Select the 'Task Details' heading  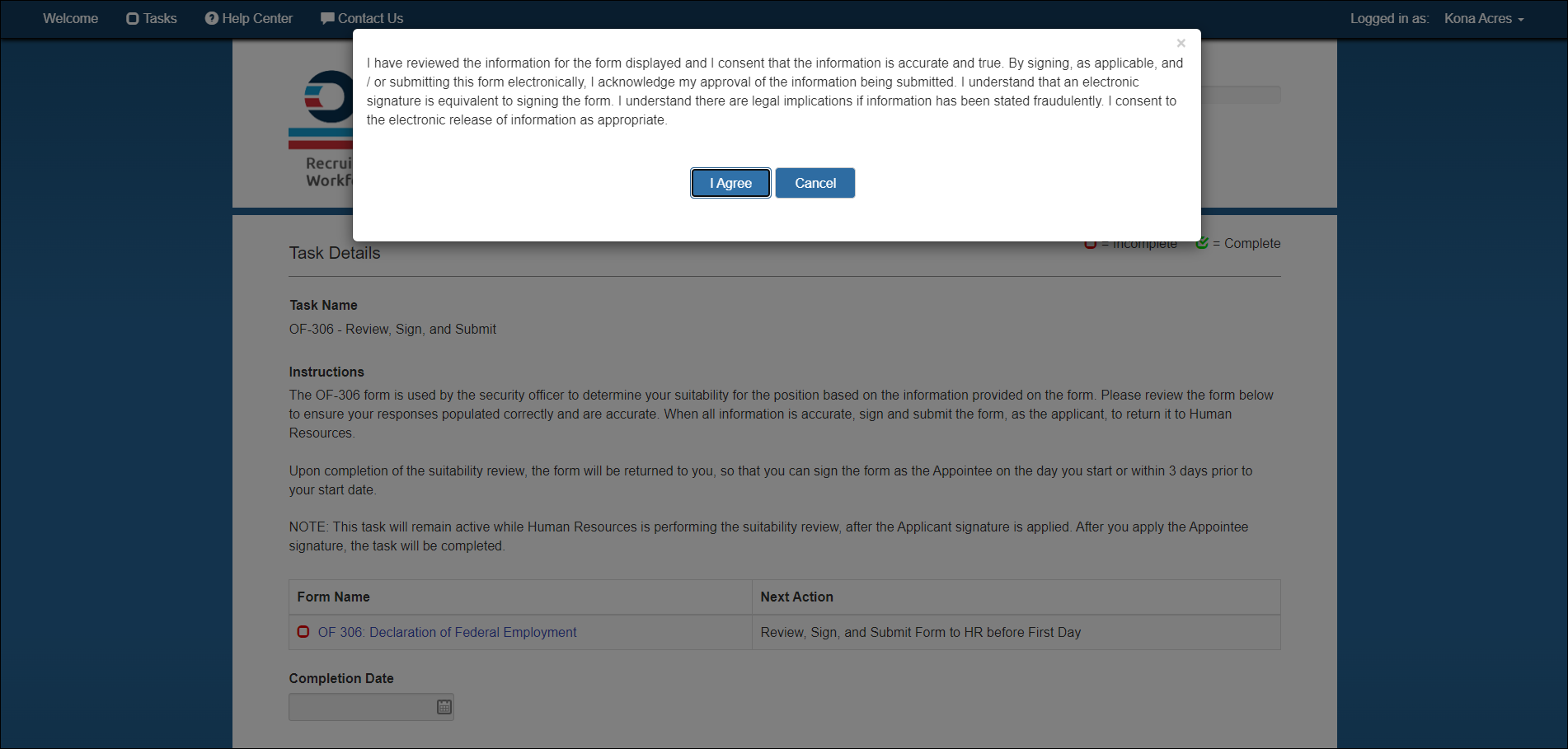click(x=335, y=253)
